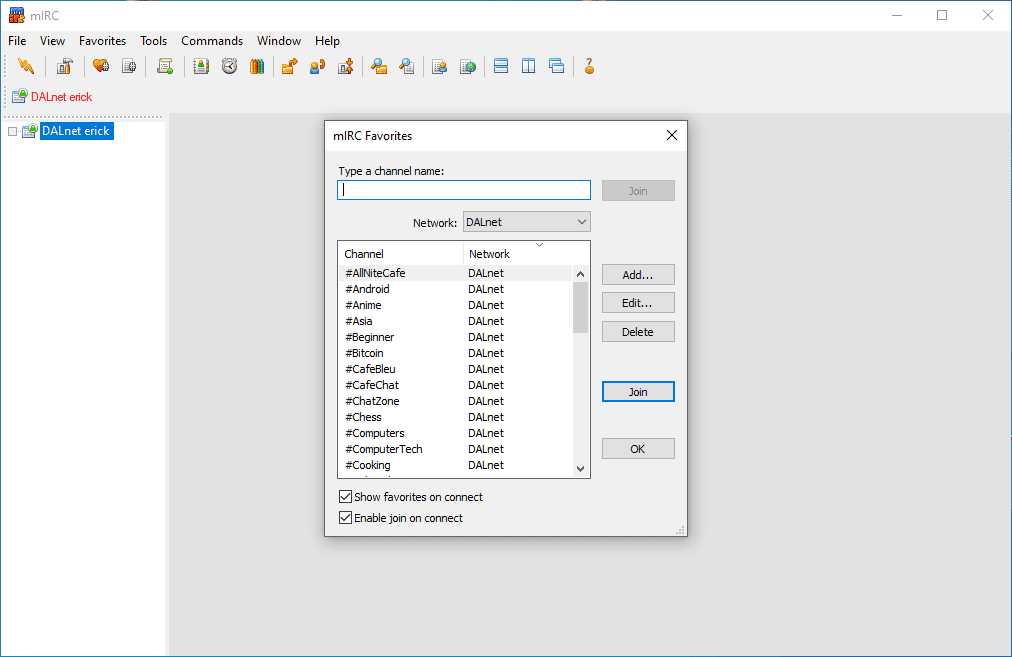The height and width of the screenshot is (657, 1012).
Task: Open Favorites heart toolbar icon
Action: click(101, 66)
